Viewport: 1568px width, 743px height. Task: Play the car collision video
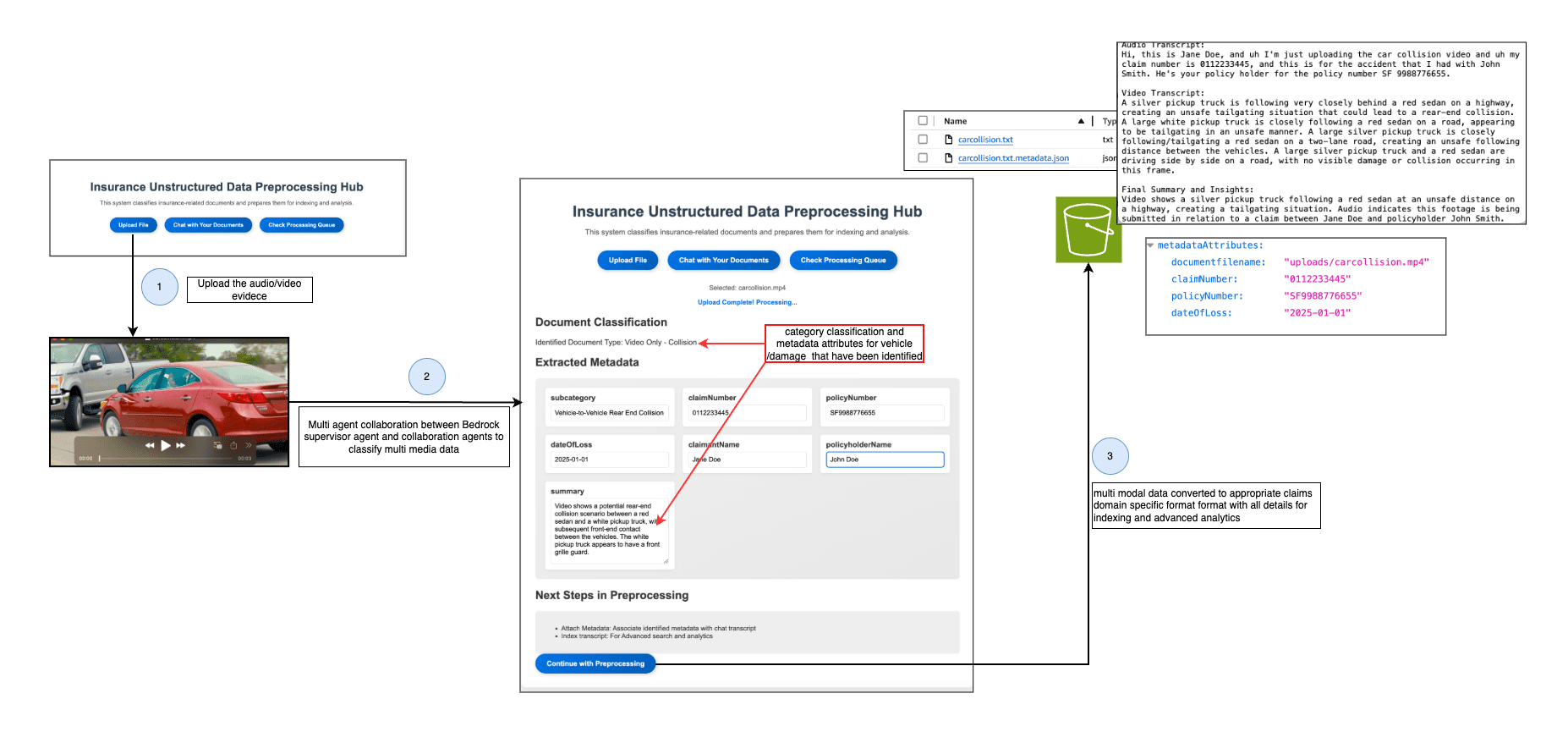pos(166,445)
